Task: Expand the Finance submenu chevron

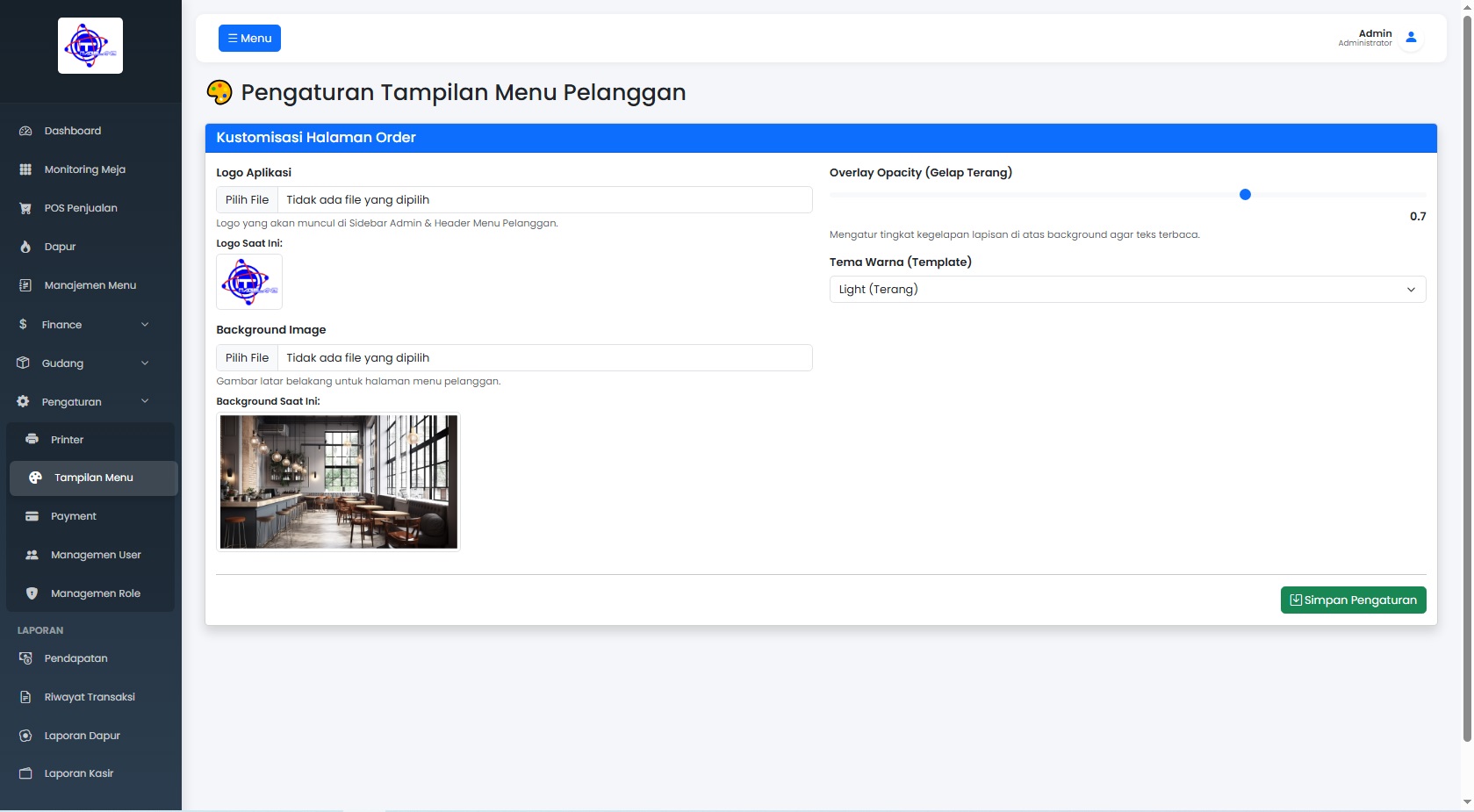Action: 145,324
